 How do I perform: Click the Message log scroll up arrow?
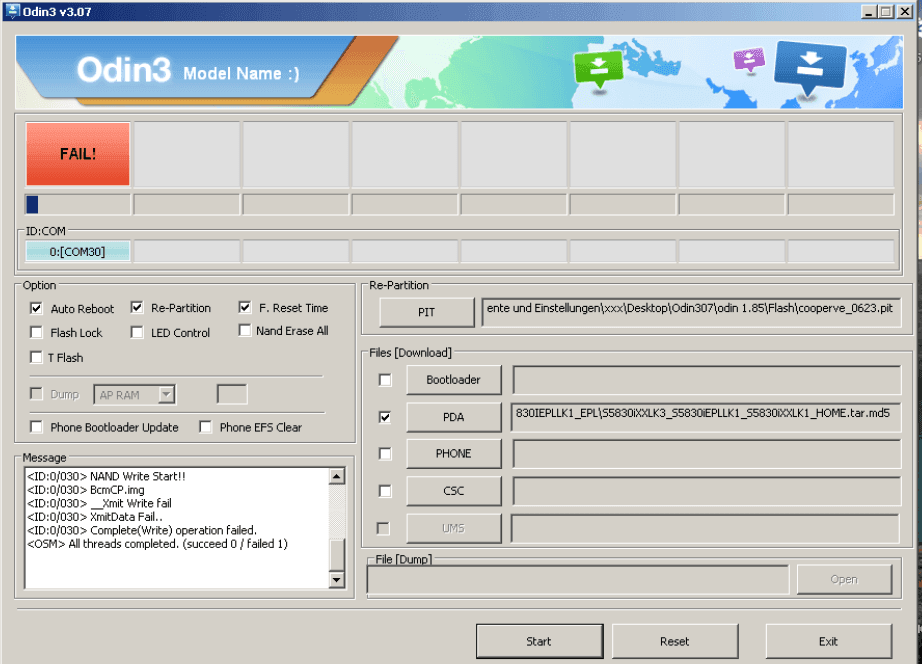click(337, 476)
